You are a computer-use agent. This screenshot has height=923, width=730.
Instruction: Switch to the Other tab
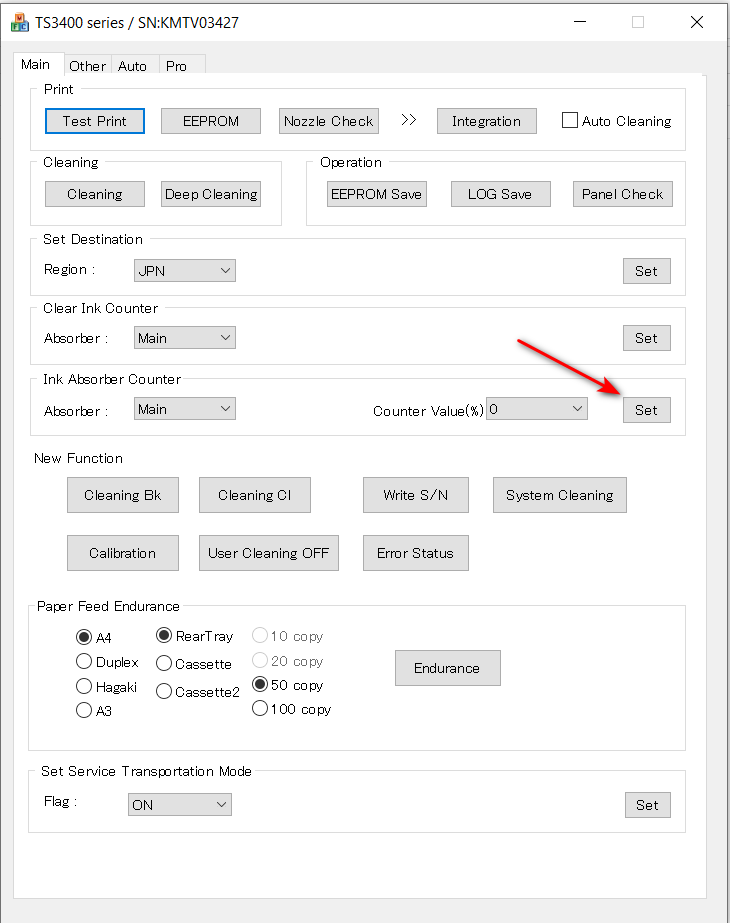pyautogui.click(x=87, y=65)
